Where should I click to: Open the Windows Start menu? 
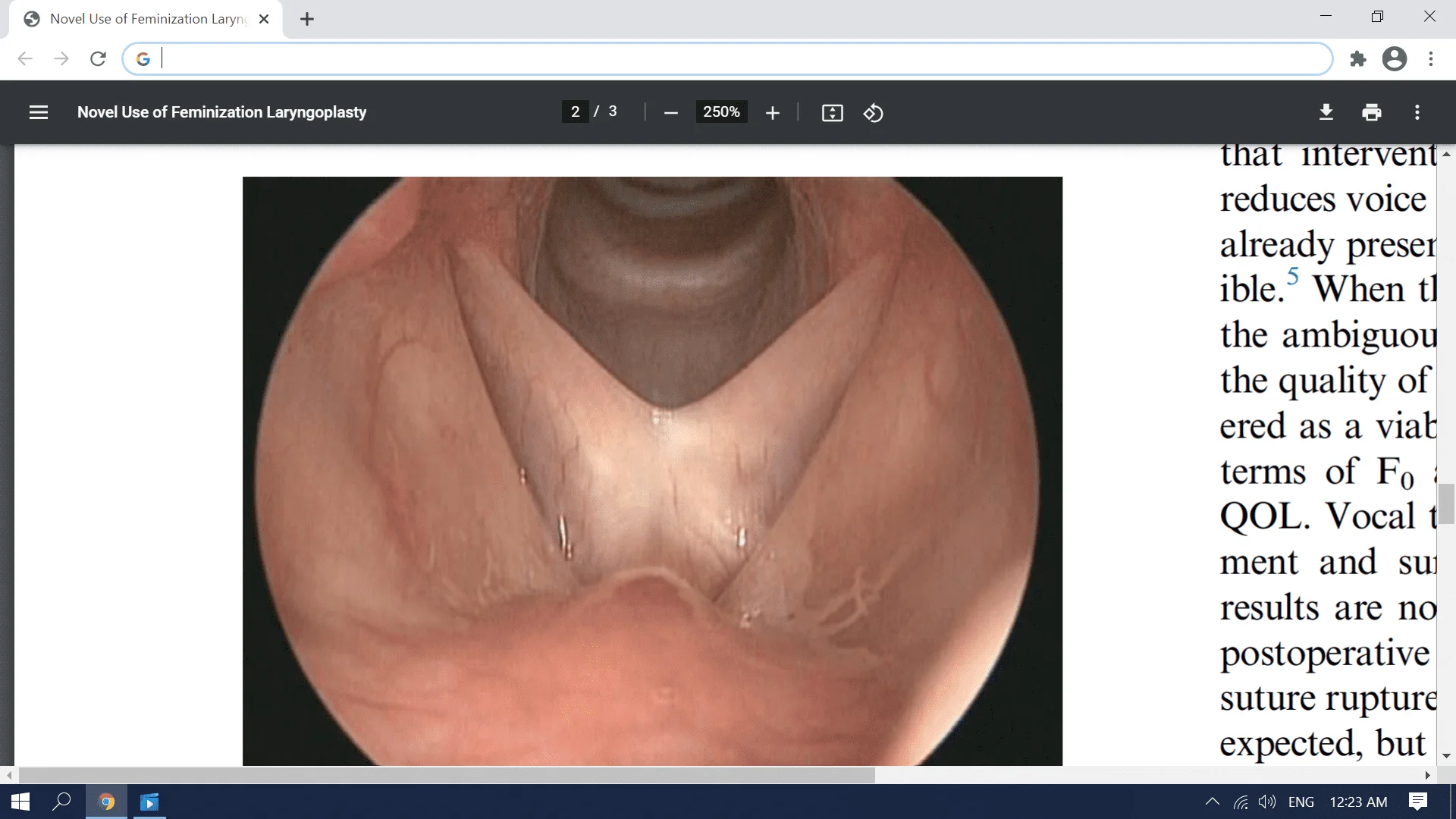20,802
